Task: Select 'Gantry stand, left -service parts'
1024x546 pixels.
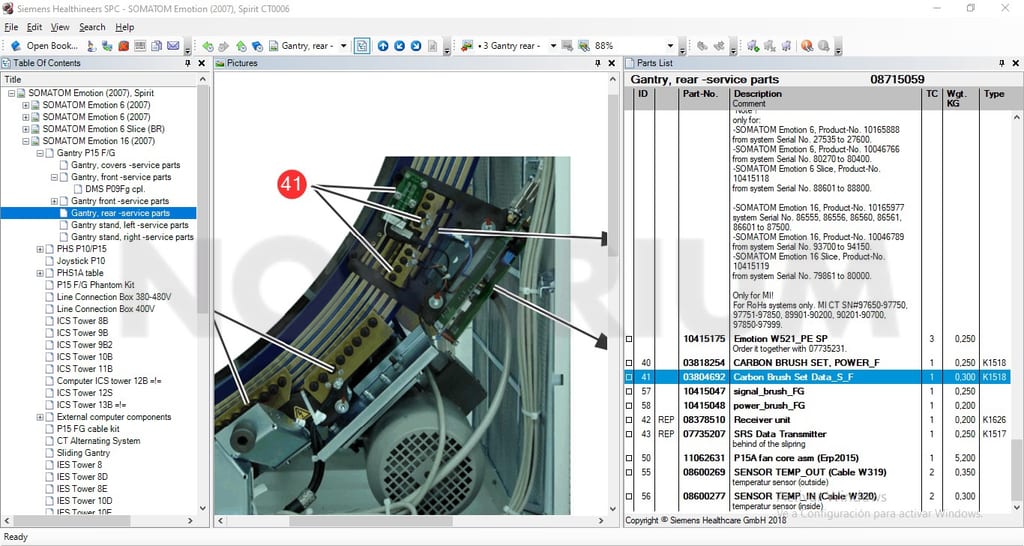Action: click(x=129, y=225)
